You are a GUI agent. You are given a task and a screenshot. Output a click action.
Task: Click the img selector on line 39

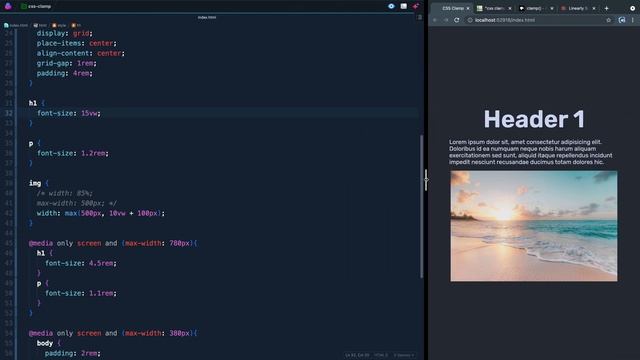[x=35, y=183]
